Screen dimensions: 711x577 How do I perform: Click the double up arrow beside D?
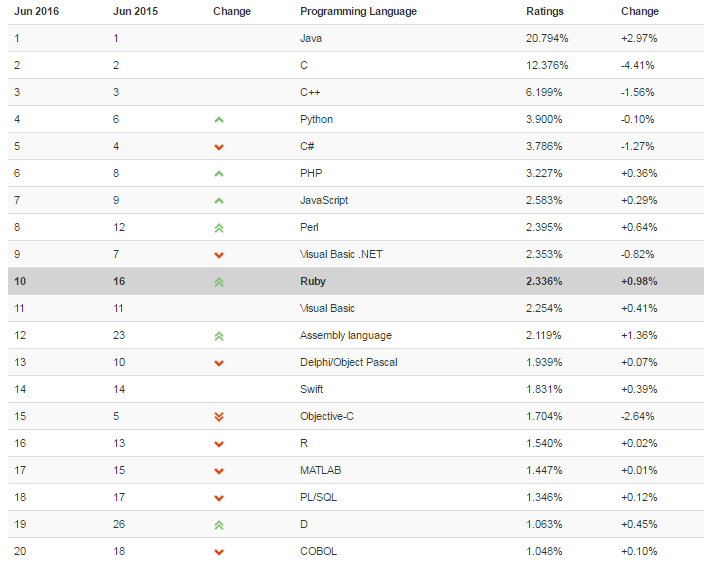pyautogui.click(x=219, y=525)
